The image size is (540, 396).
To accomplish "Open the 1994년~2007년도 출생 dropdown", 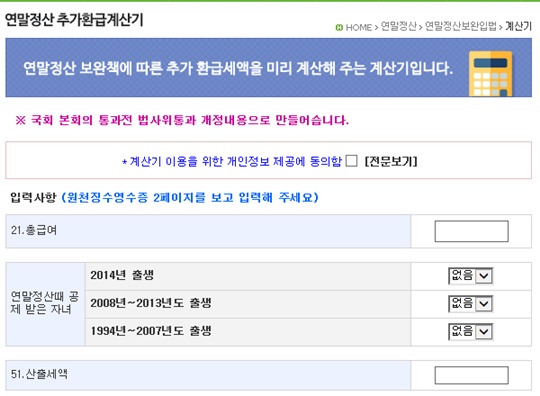I will [471, 332].
